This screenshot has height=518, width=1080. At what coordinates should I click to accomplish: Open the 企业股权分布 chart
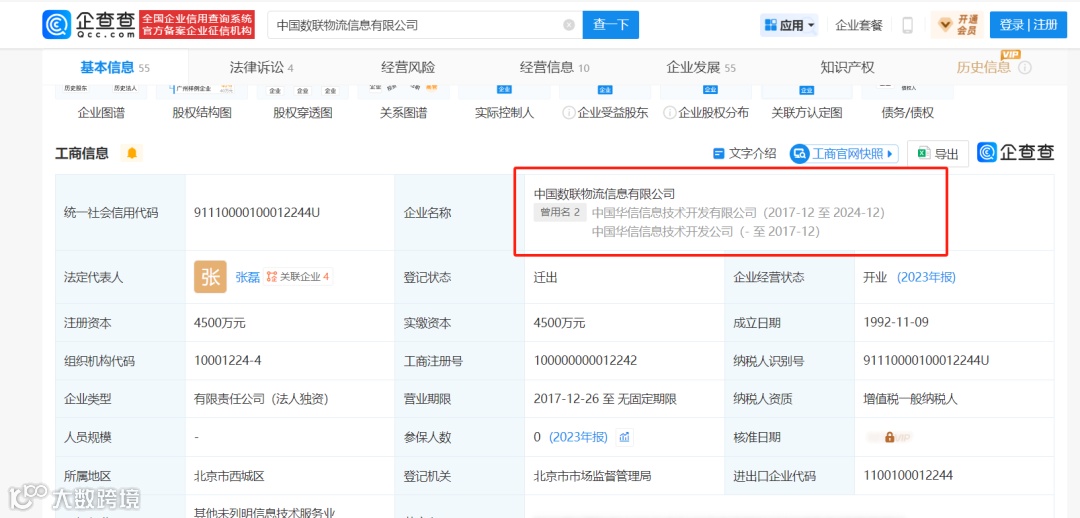706,102
